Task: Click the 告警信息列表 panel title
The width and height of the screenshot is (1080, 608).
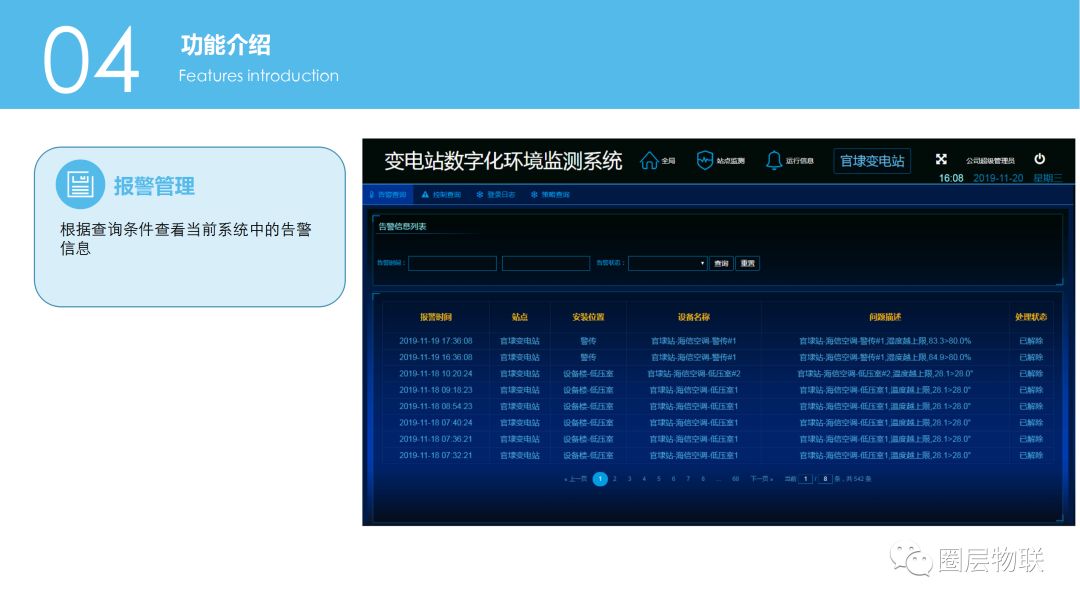Action: click(x=402, y=227)
